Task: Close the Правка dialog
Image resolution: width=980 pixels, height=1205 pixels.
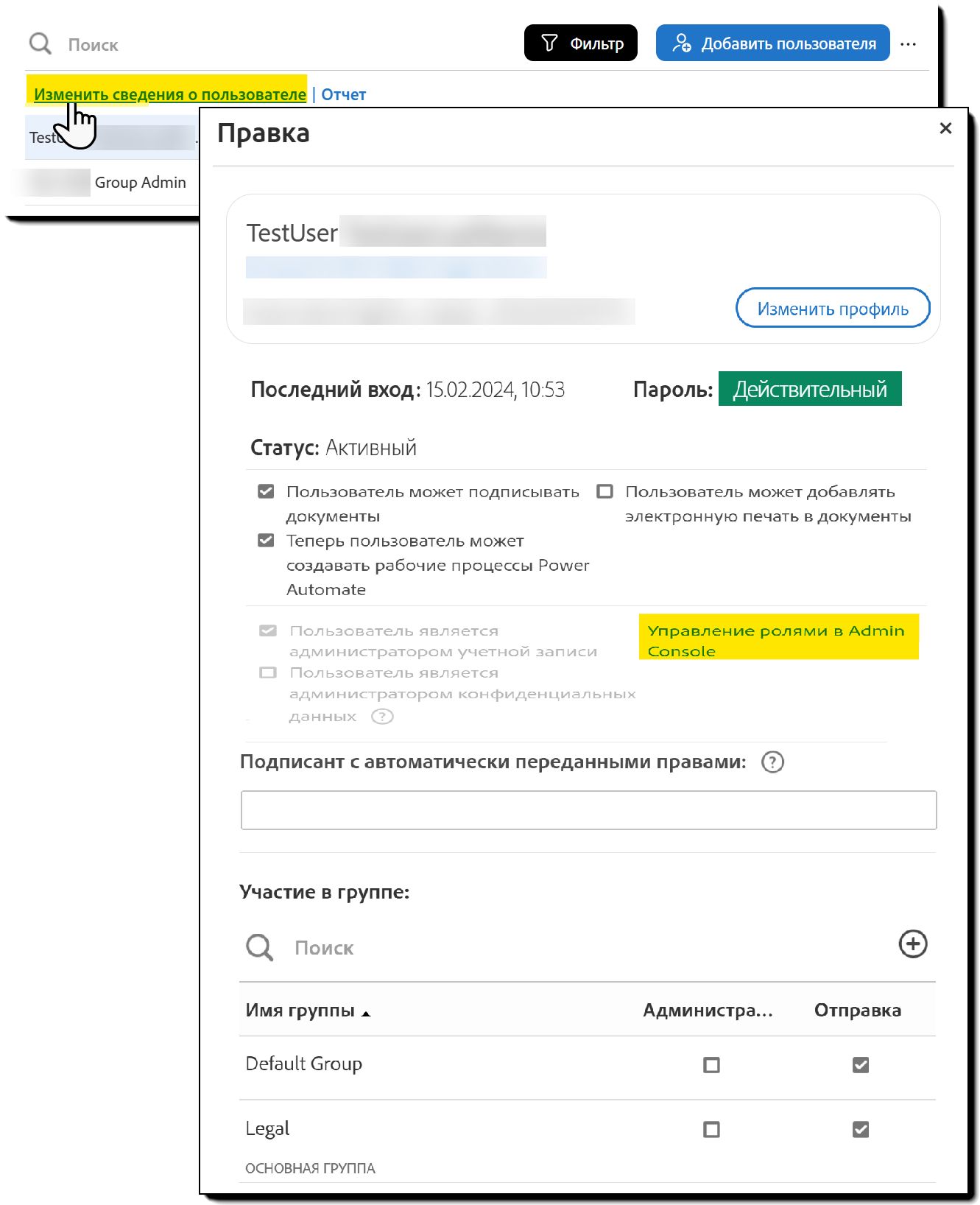Action: click(946, 128)
